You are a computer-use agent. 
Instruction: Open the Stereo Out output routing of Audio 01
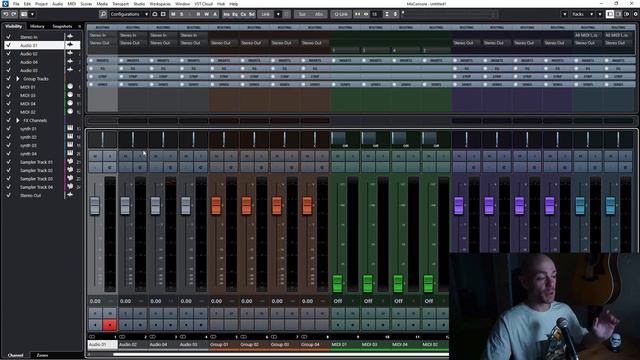[x=102, y=43]
